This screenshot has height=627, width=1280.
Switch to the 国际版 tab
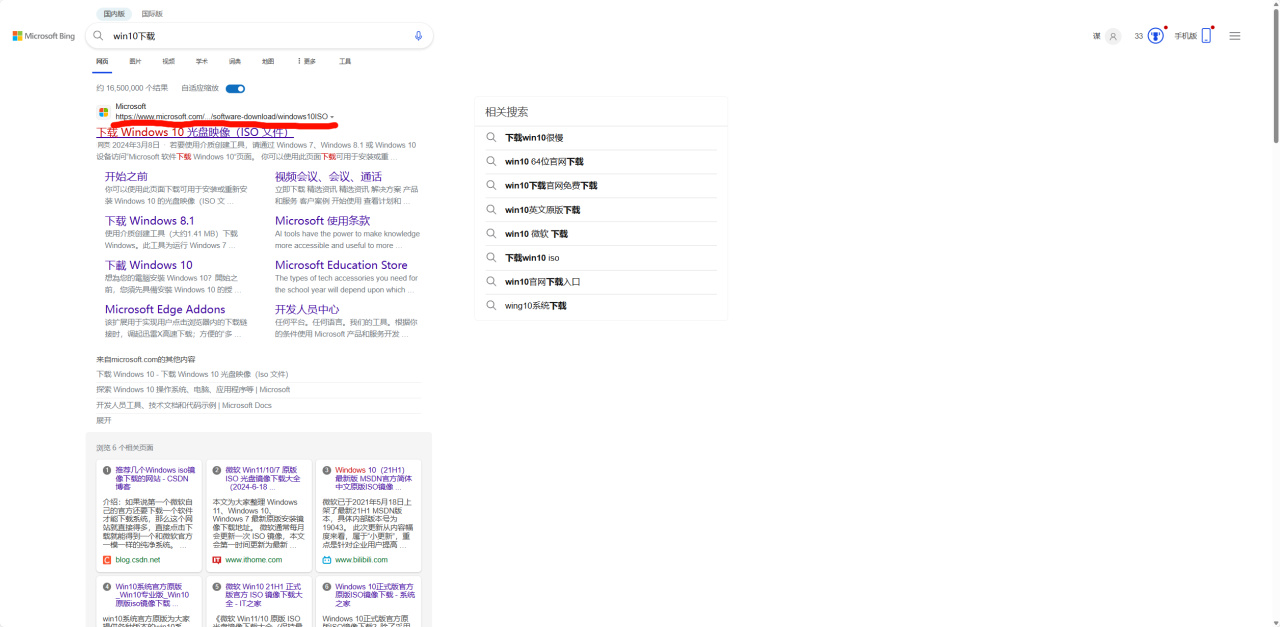click(x=152, y=14)
